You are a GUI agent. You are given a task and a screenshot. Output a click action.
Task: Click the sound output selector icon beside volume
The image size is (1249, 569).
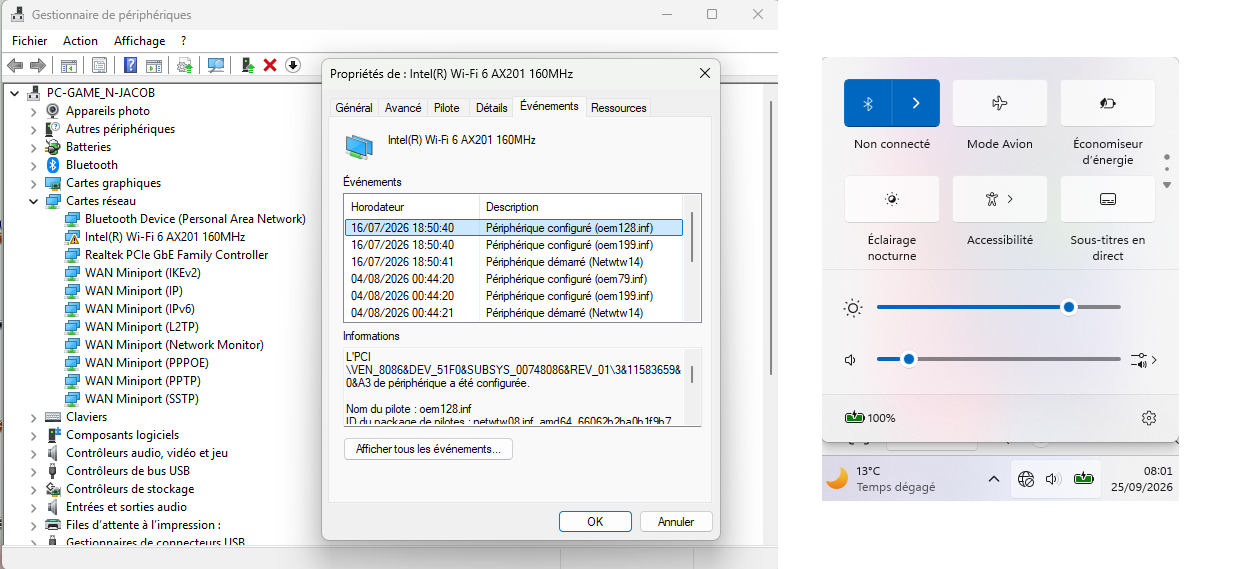click(1143, 360)
